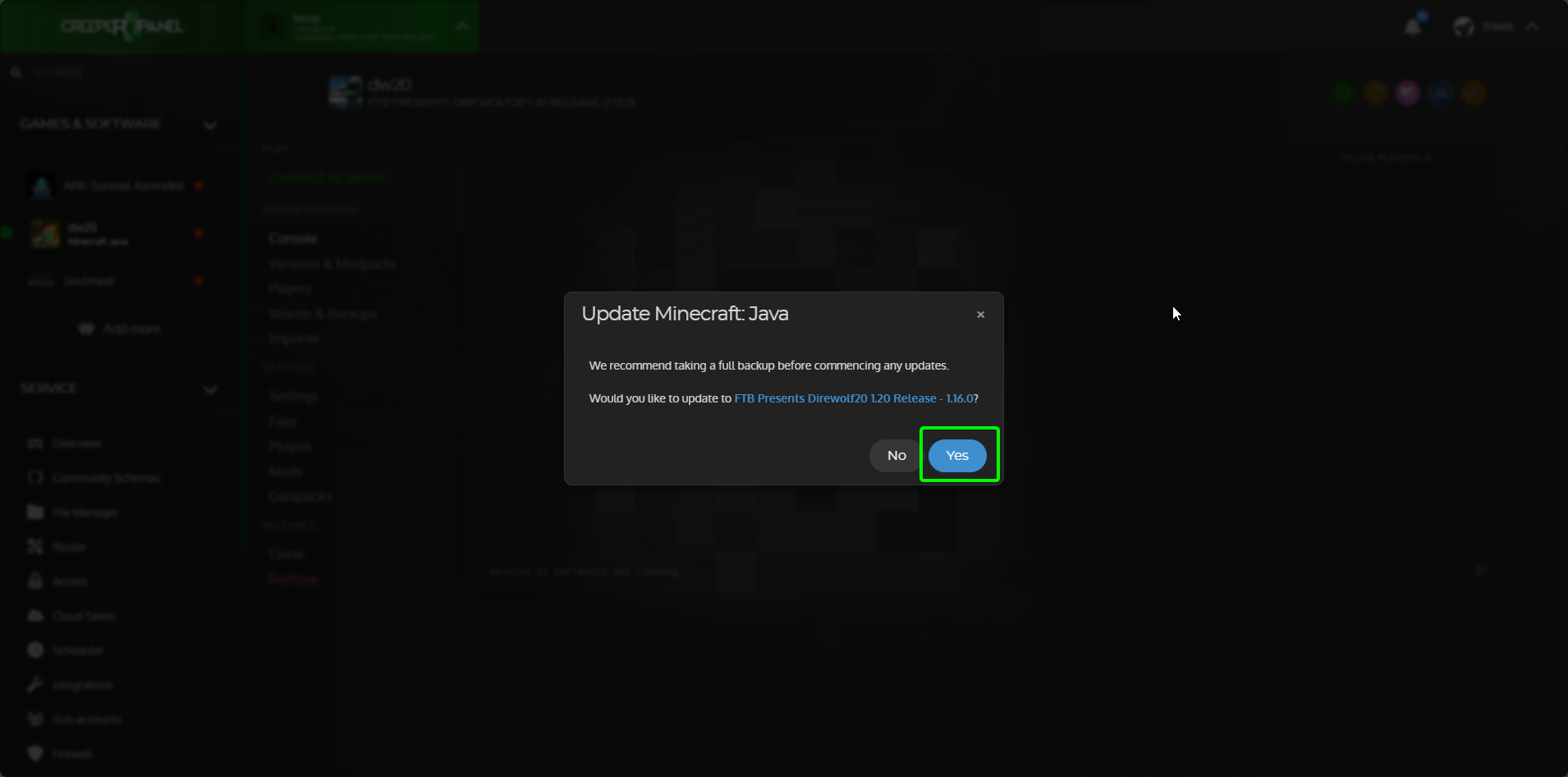Open the server selector dropdown in header

tap(361, 26)
